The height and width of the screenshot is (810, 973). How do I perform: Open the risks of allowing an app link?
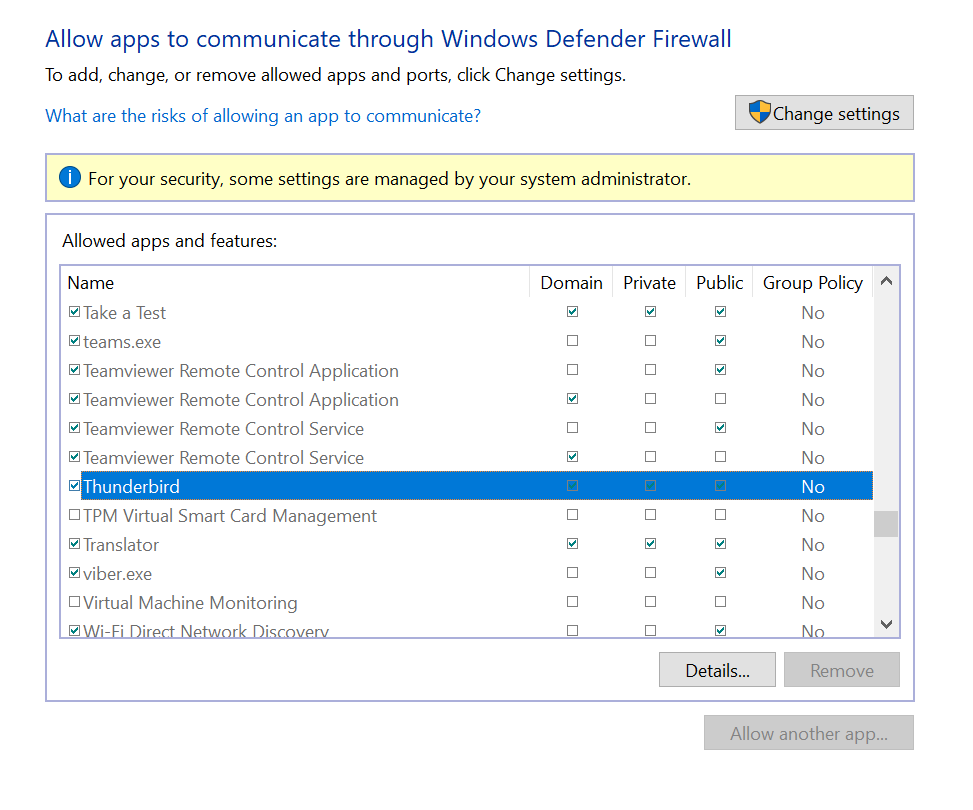pyautogui.click(x=263, y=116)
